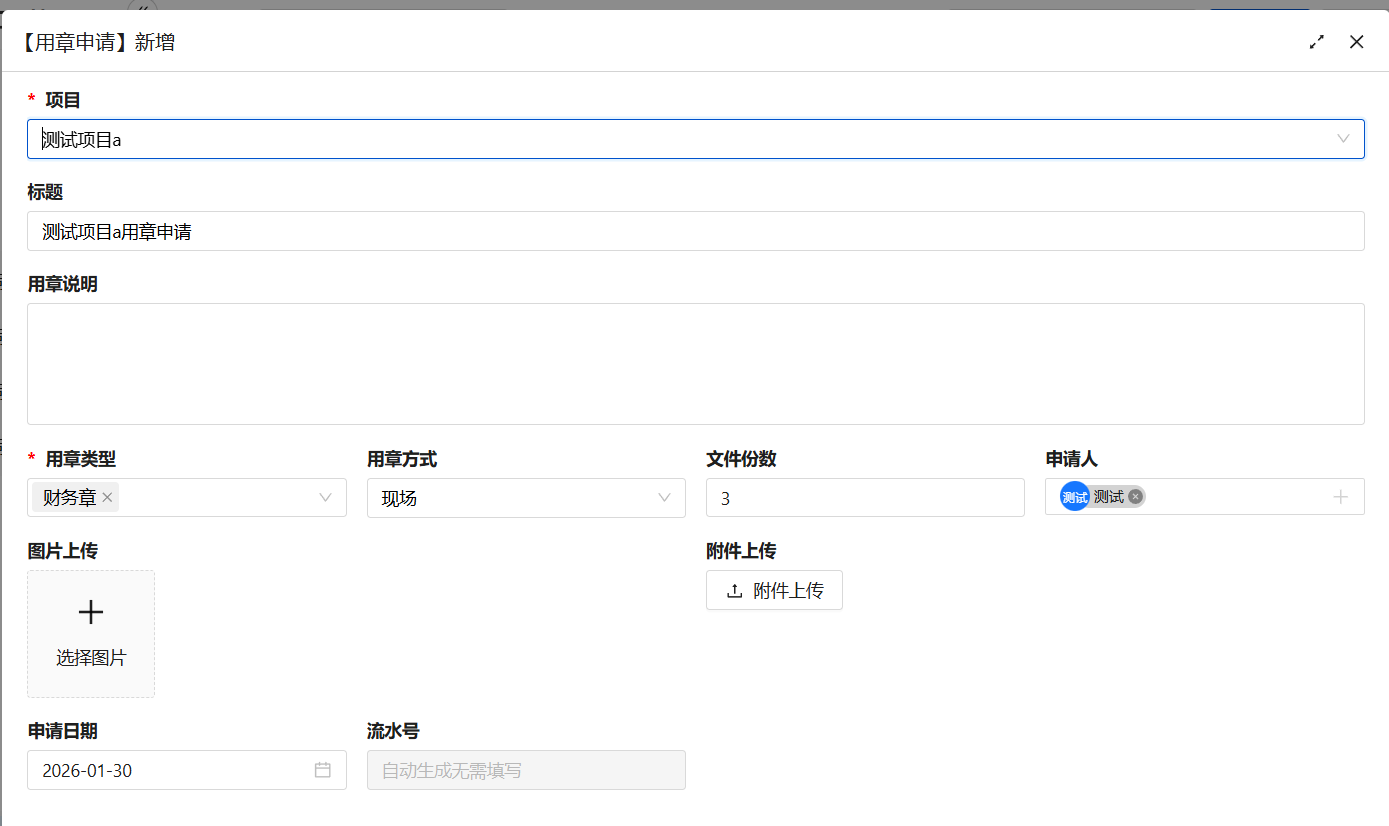The image size is (1389, 826).
Task: Close the 用章申请 dialog
Action: click(1356, 42)
